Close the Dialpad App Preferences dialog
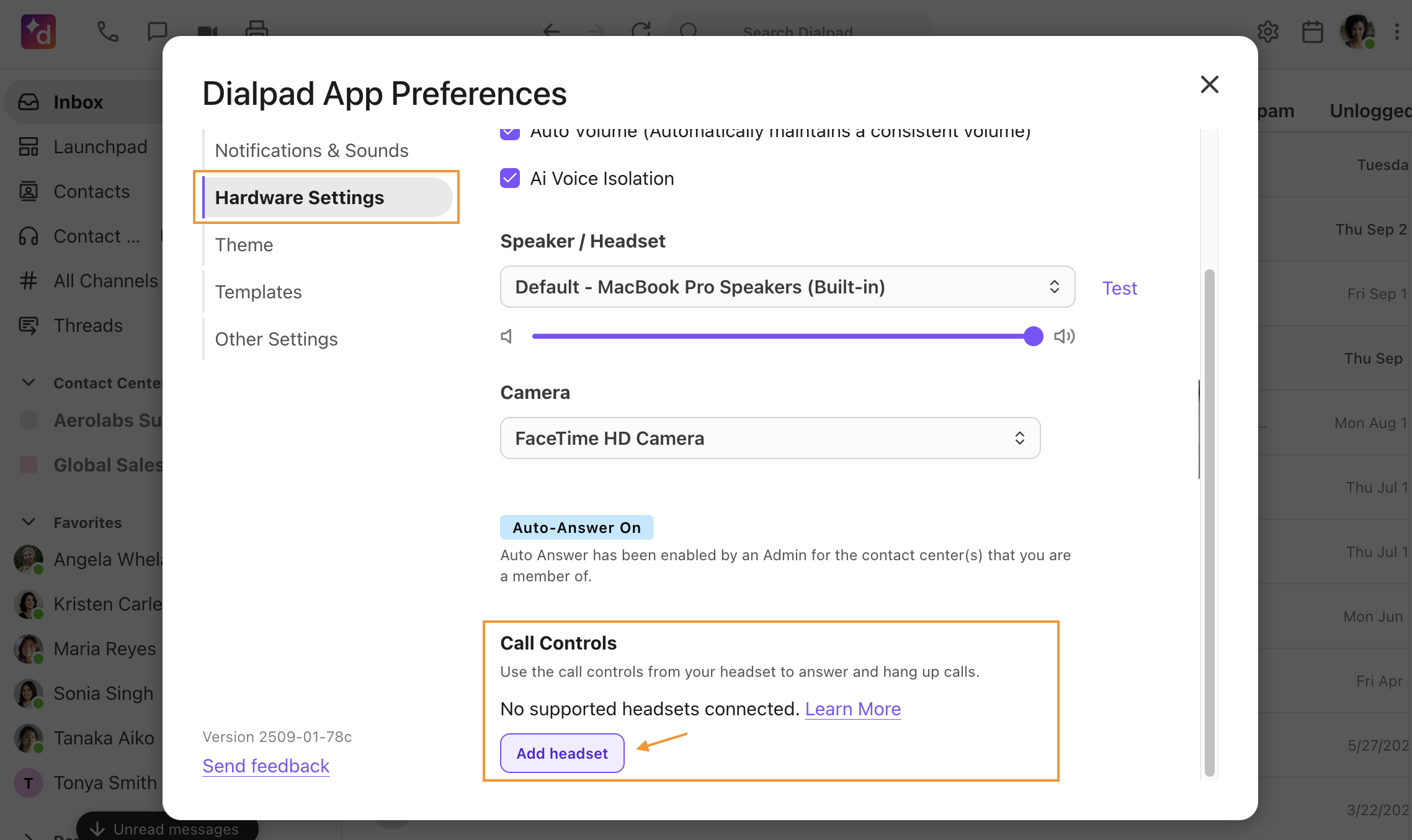This screenshot has height=840, width=1412. pyautogui.click(x=1209, y=84)
